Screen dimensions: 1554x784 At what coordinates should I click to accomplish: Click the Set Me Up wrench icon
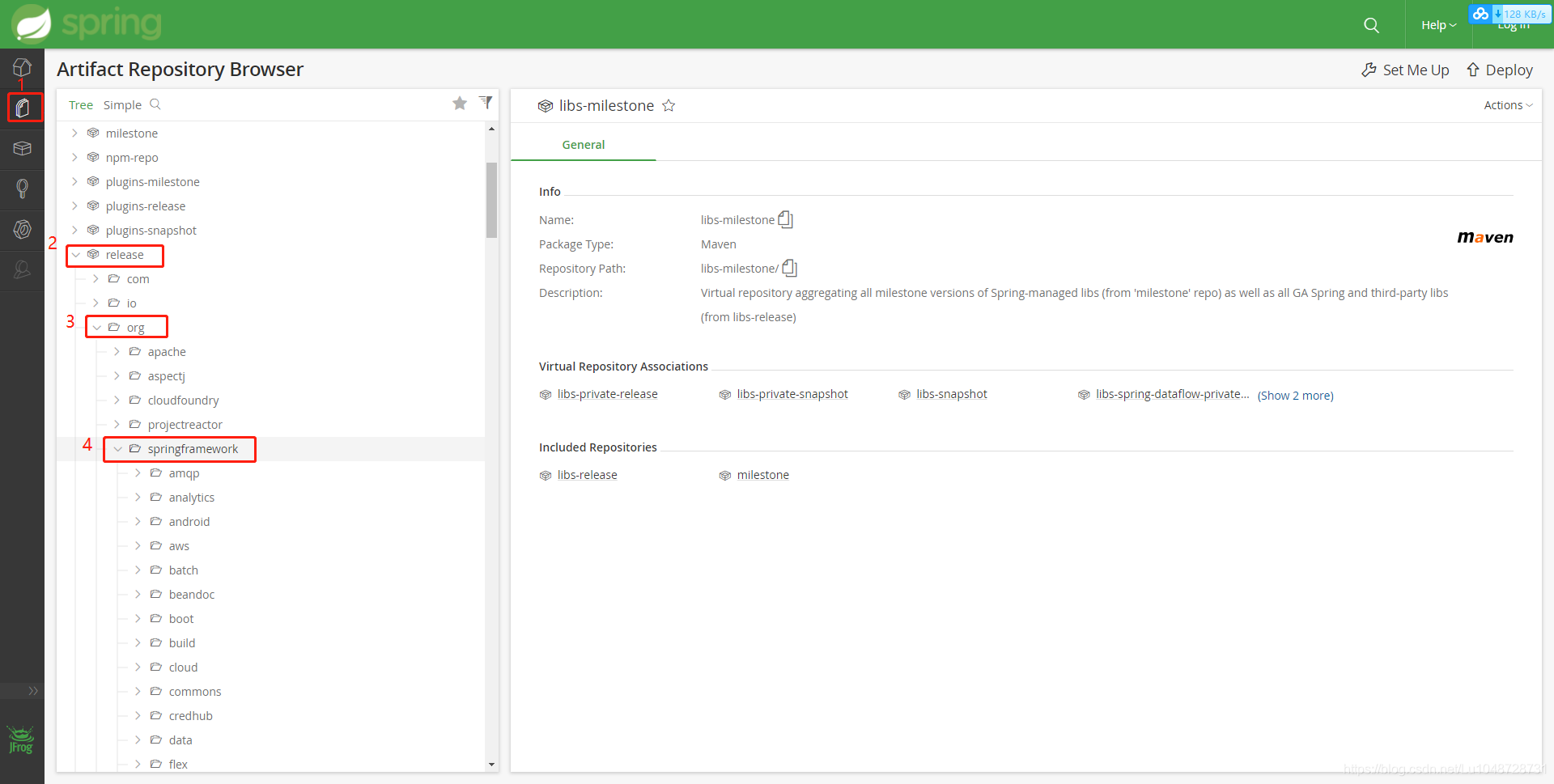tap(1369, 70)
